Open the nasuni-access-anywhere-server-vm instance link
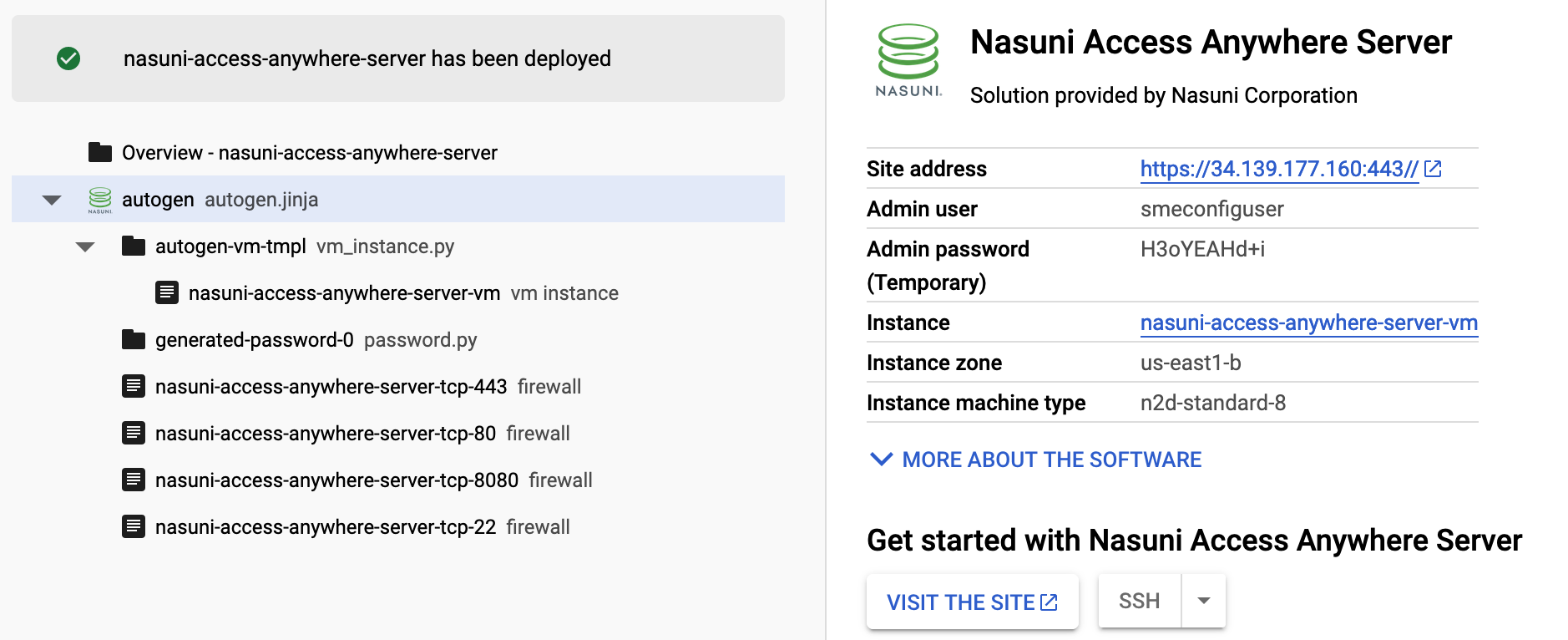Image resolution: width=1568 pixels, height=640 pixels. [1308, 323]
